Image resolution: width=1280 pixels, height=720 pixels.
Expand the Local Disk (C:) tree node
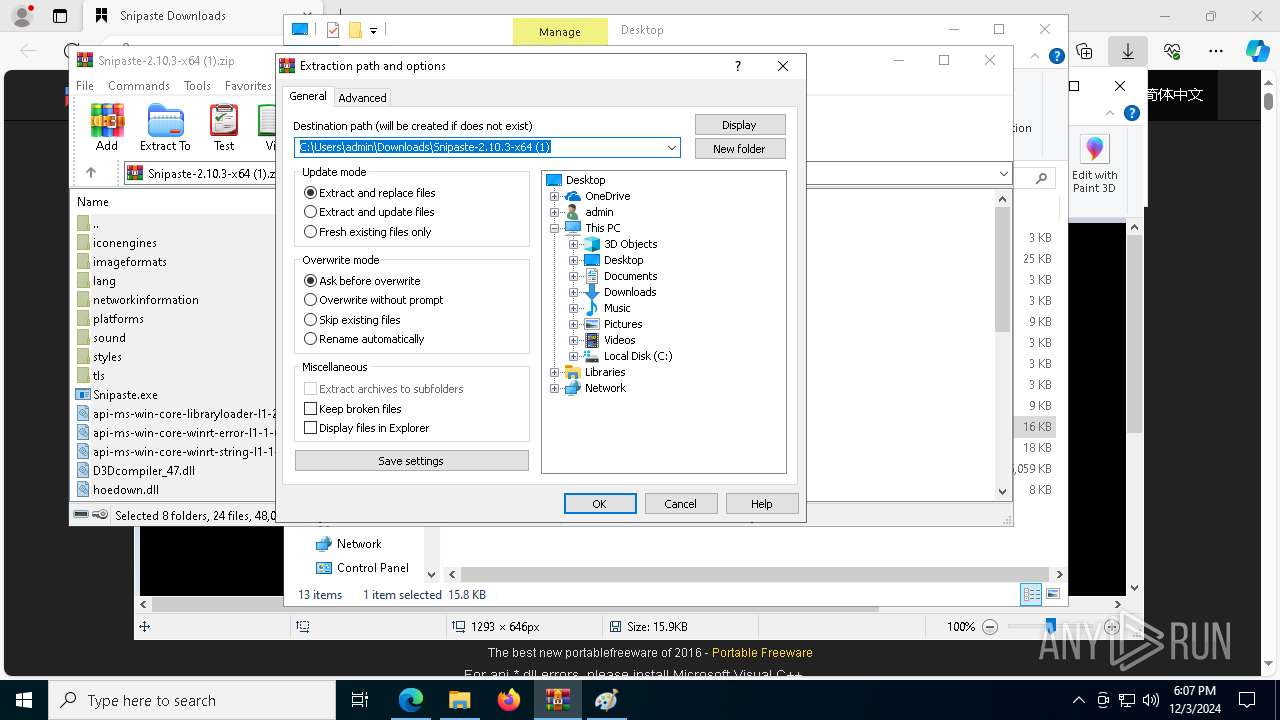click(x=574, y=356)
